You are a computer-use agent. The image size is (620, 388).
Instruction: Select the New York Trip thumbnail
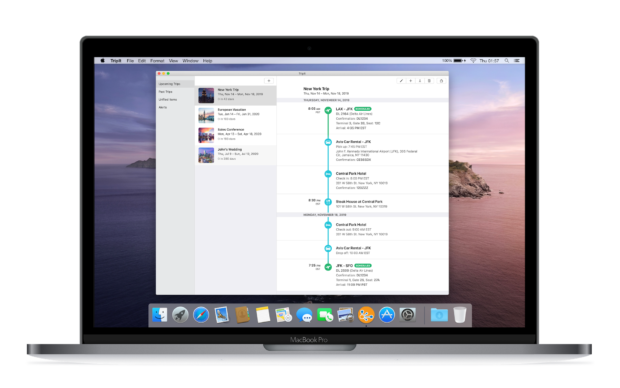click(206, 95)
